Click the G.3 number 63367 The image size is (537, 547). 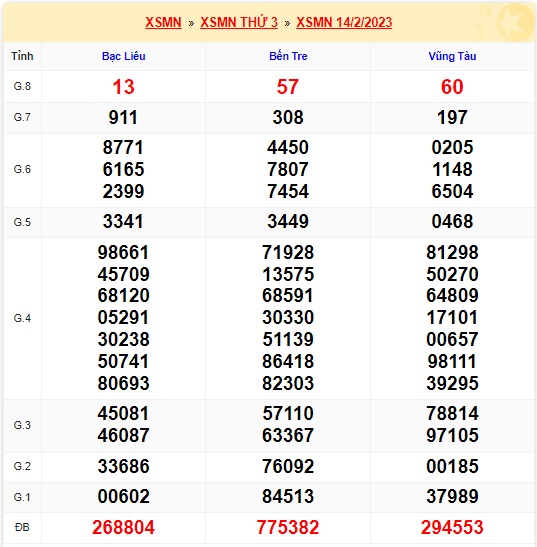(x=288, y=435)
